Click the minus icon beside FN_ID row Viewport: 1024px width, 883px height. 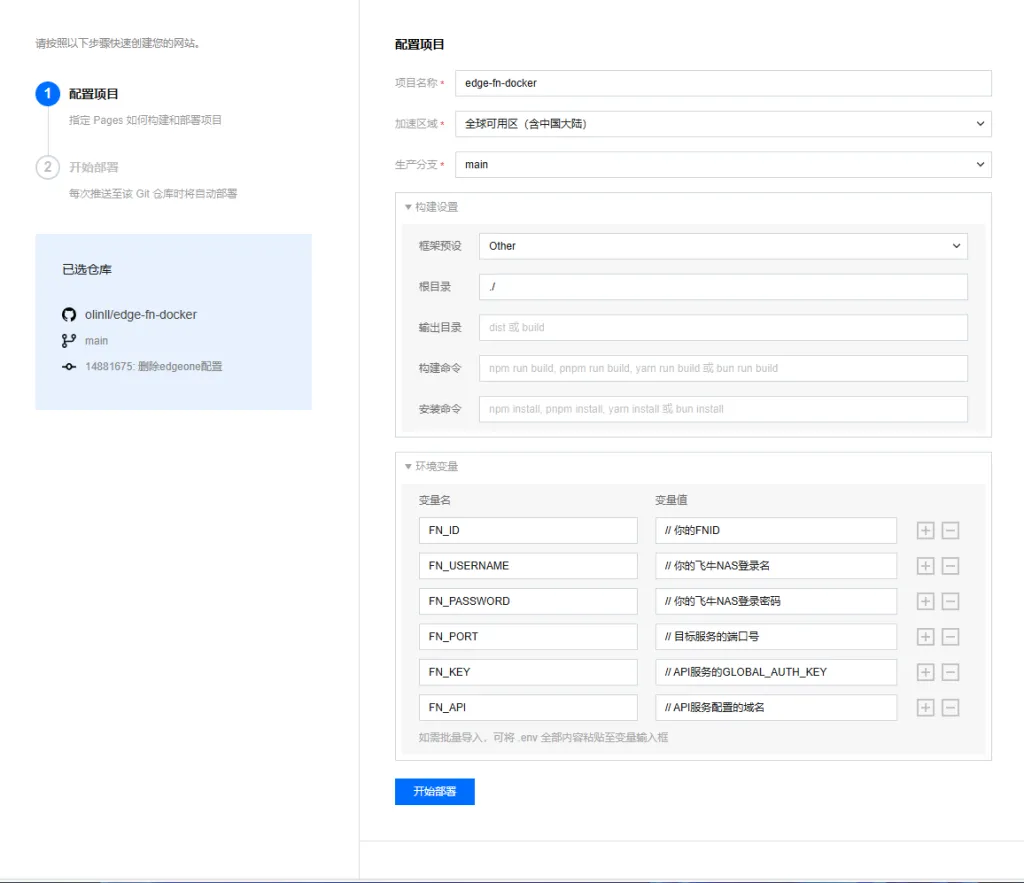pyautogui.click(x=951, y=530)
